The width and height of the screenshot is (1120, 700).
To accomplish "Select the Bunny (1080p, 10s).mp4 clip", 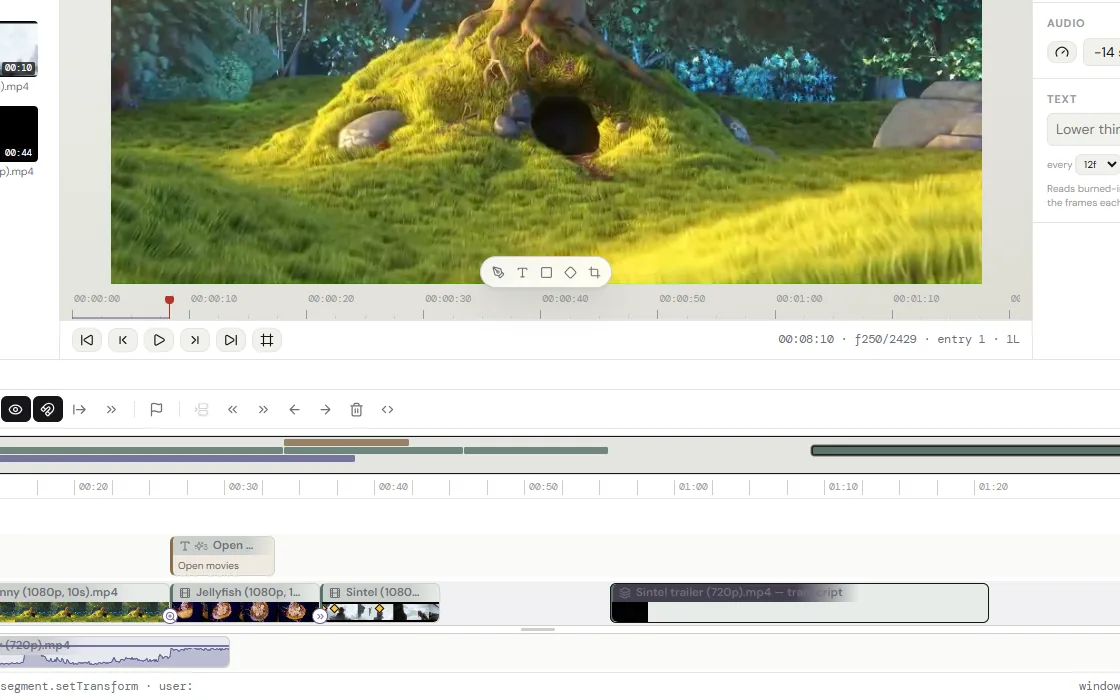I will pos(84,603).
